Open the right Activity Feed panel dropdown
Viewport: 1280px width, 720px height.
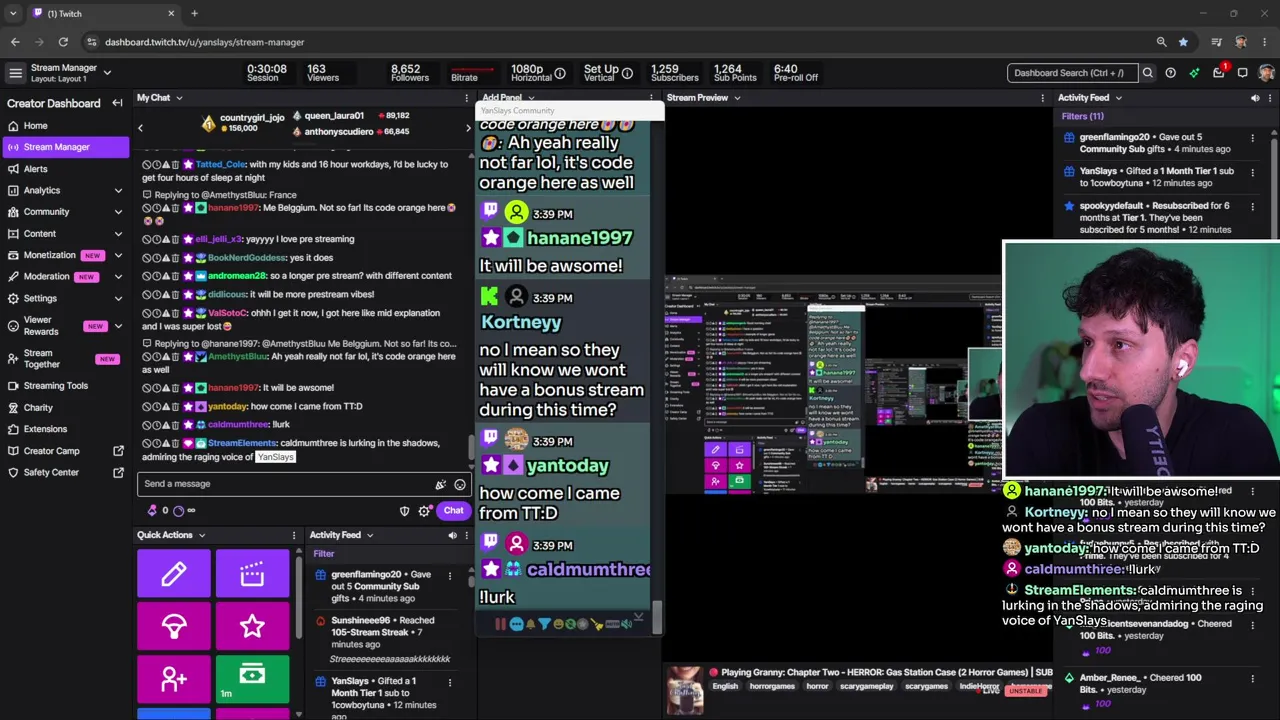coord(1118,98)
